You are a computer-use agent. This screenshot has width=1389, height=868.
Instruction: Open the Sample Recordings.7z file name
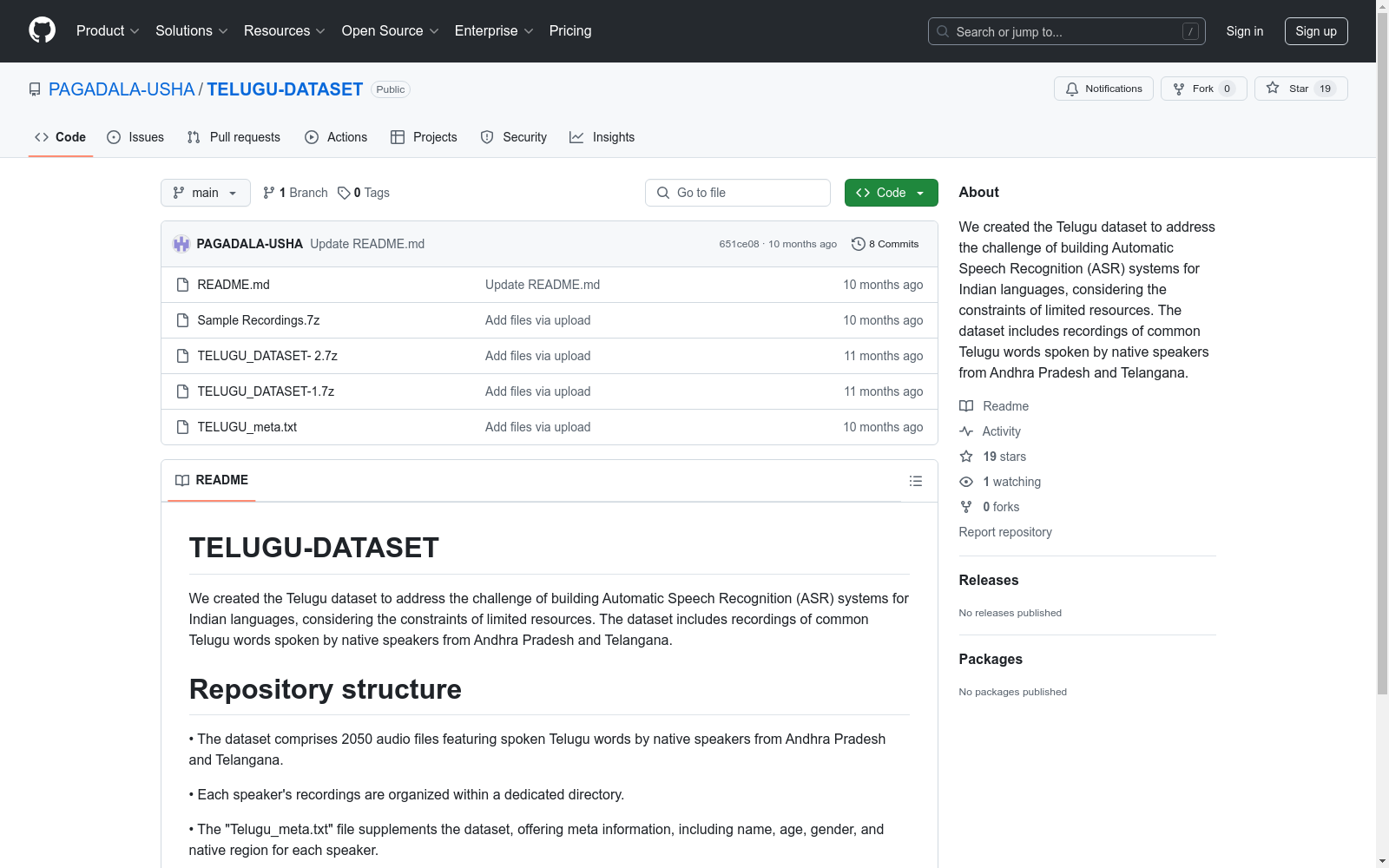pyautogui.click(x=259, y=320)
